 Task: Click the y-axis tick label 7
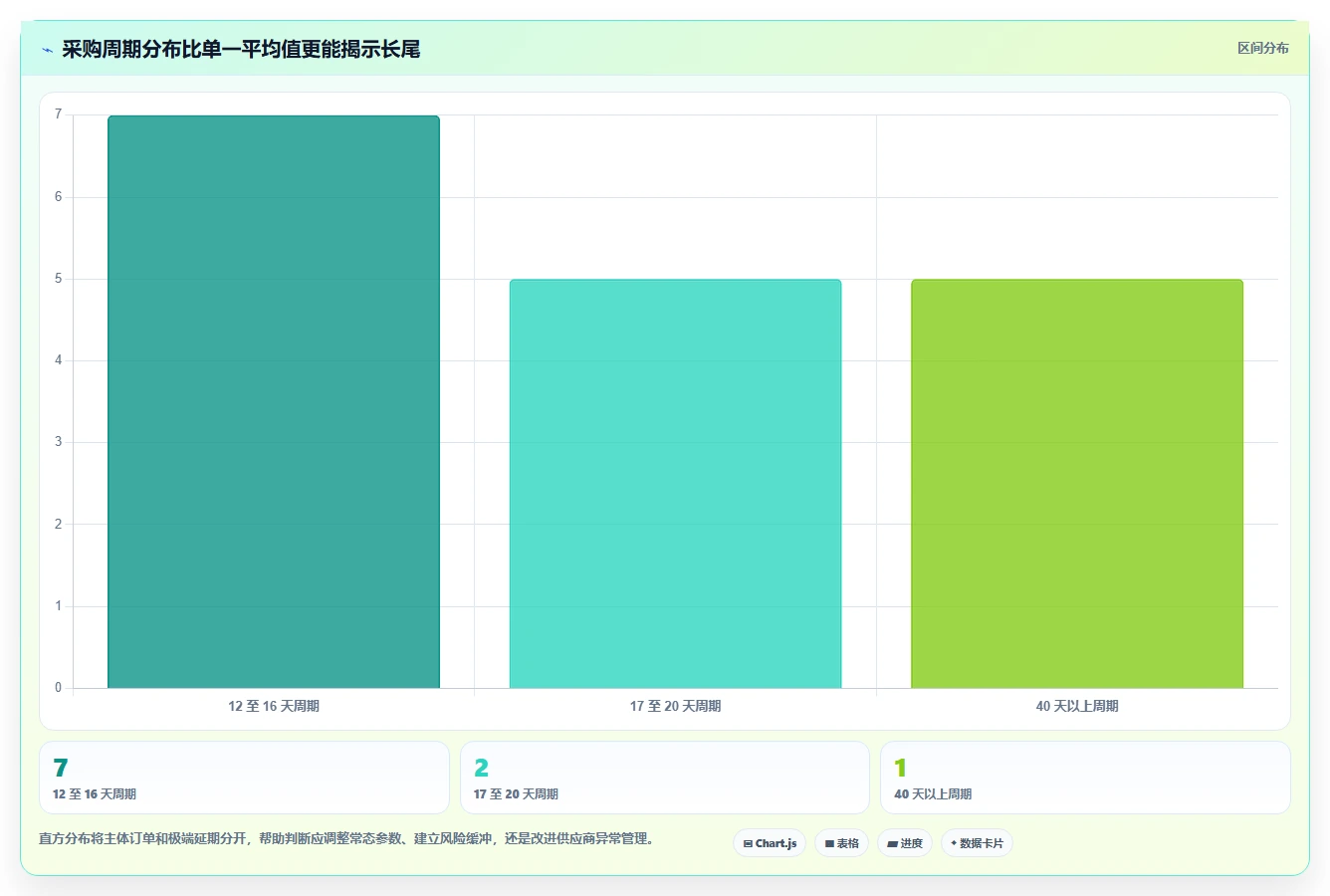[59, 114]
